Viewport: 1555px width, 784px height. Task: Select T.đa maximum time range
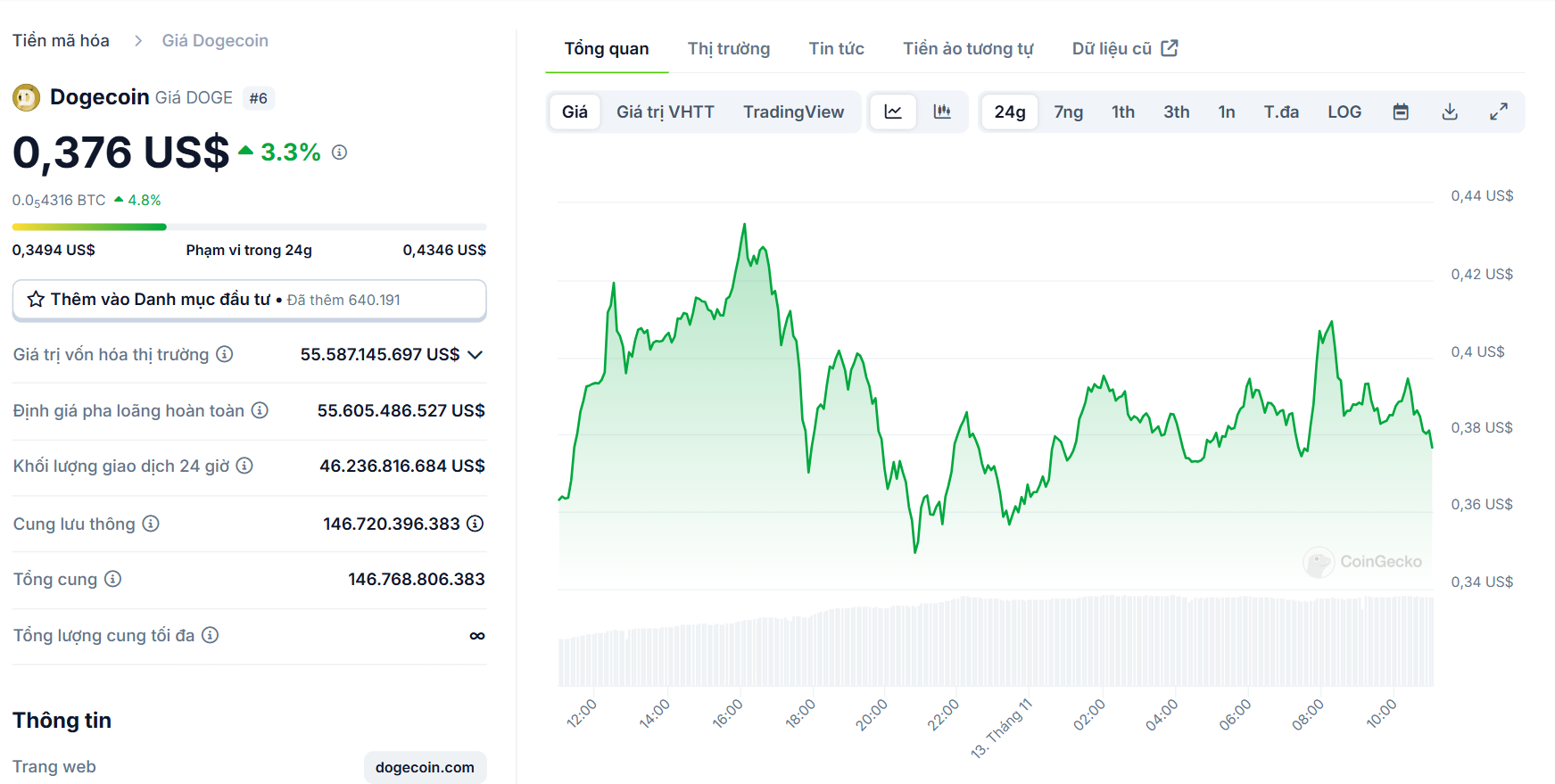click(x=1281, y=111)
